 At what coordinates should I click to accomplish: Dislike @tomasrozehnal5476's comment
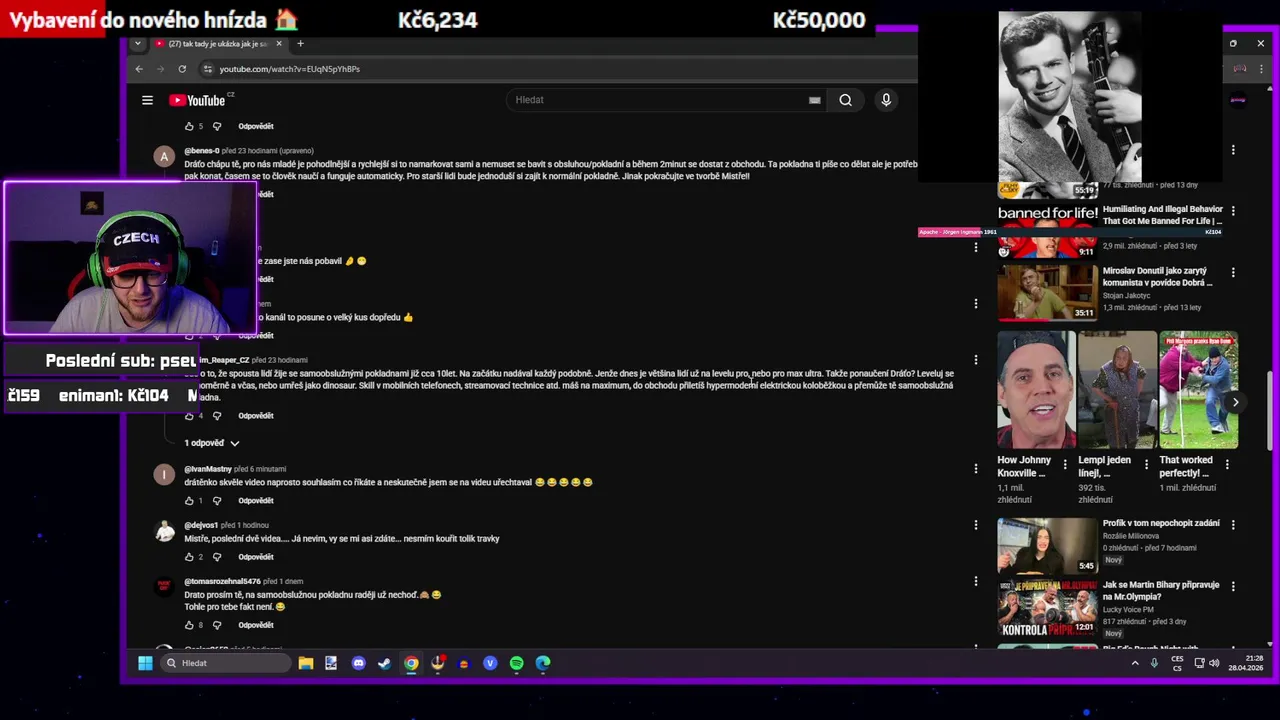tap(217, 625)
